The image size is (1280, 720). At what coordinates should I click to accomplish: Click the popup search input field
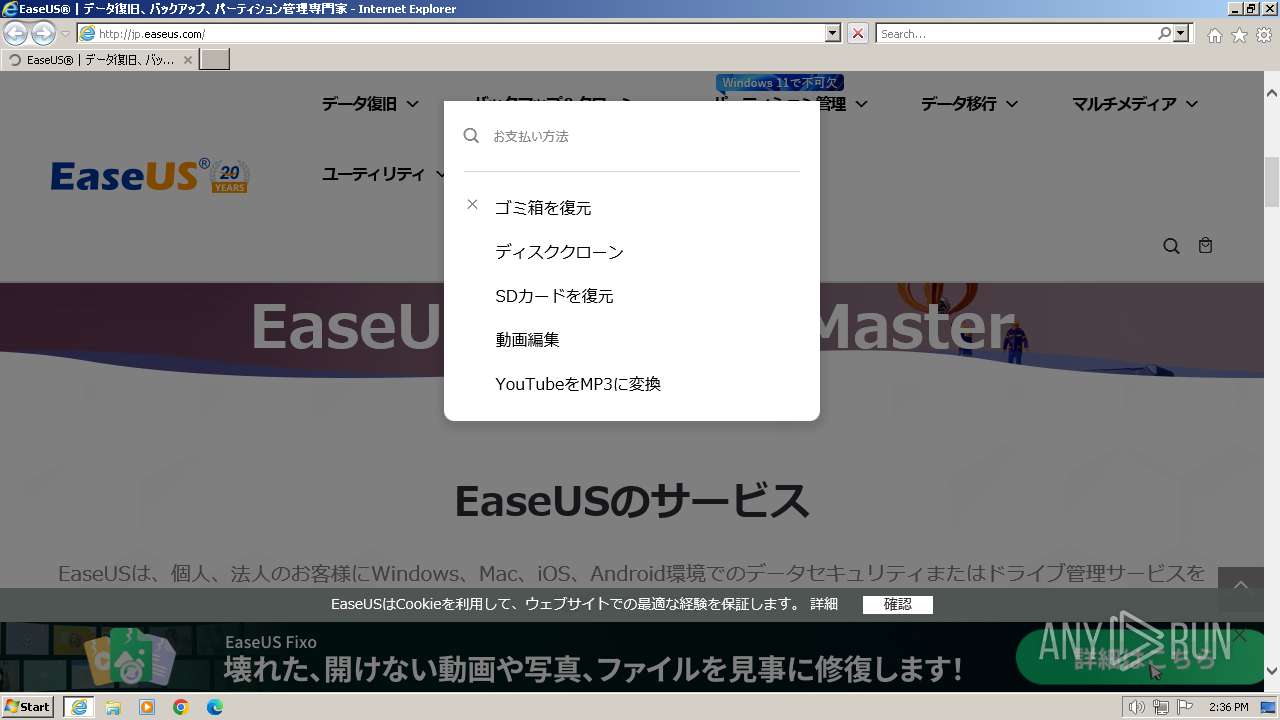(645, 136)
